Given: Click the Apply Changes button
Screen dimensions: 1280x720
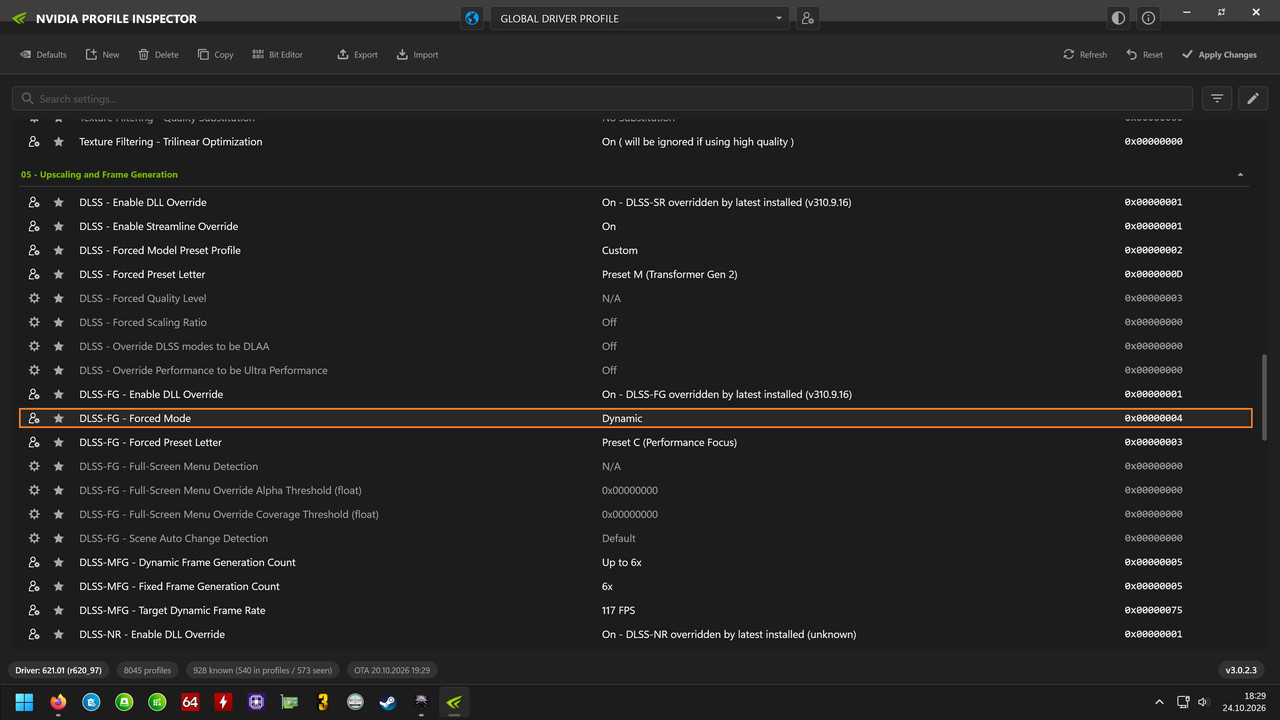Looking at the screenshot, I should [x=1219, y=55].
